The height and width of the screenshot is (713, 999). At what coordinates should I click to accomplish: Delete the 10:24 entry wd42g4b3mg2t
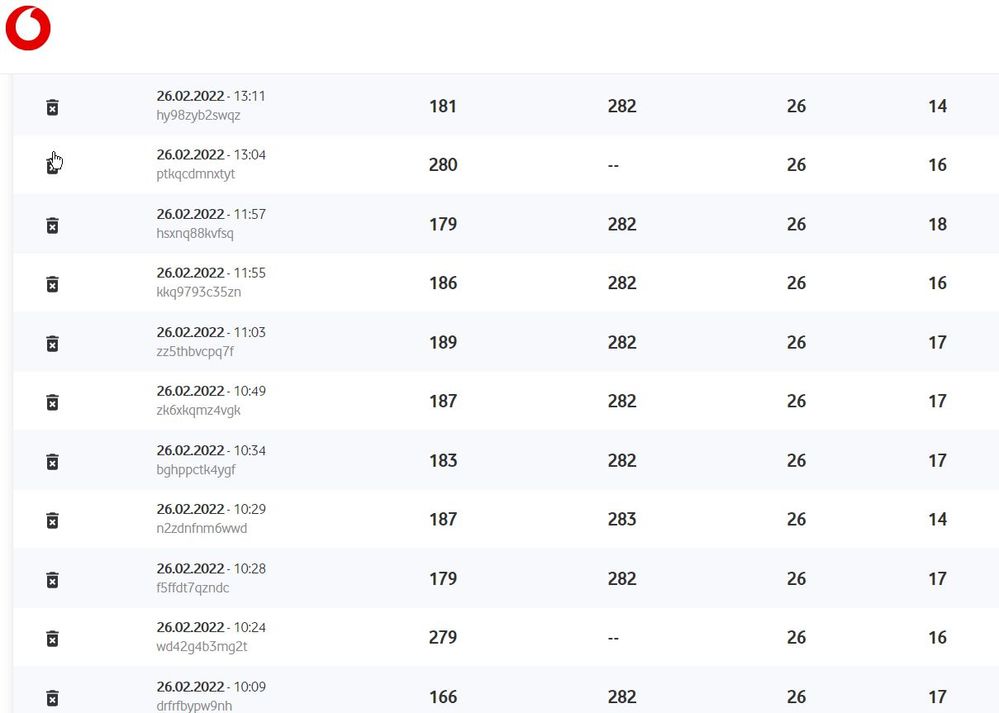tap(53, 639)
